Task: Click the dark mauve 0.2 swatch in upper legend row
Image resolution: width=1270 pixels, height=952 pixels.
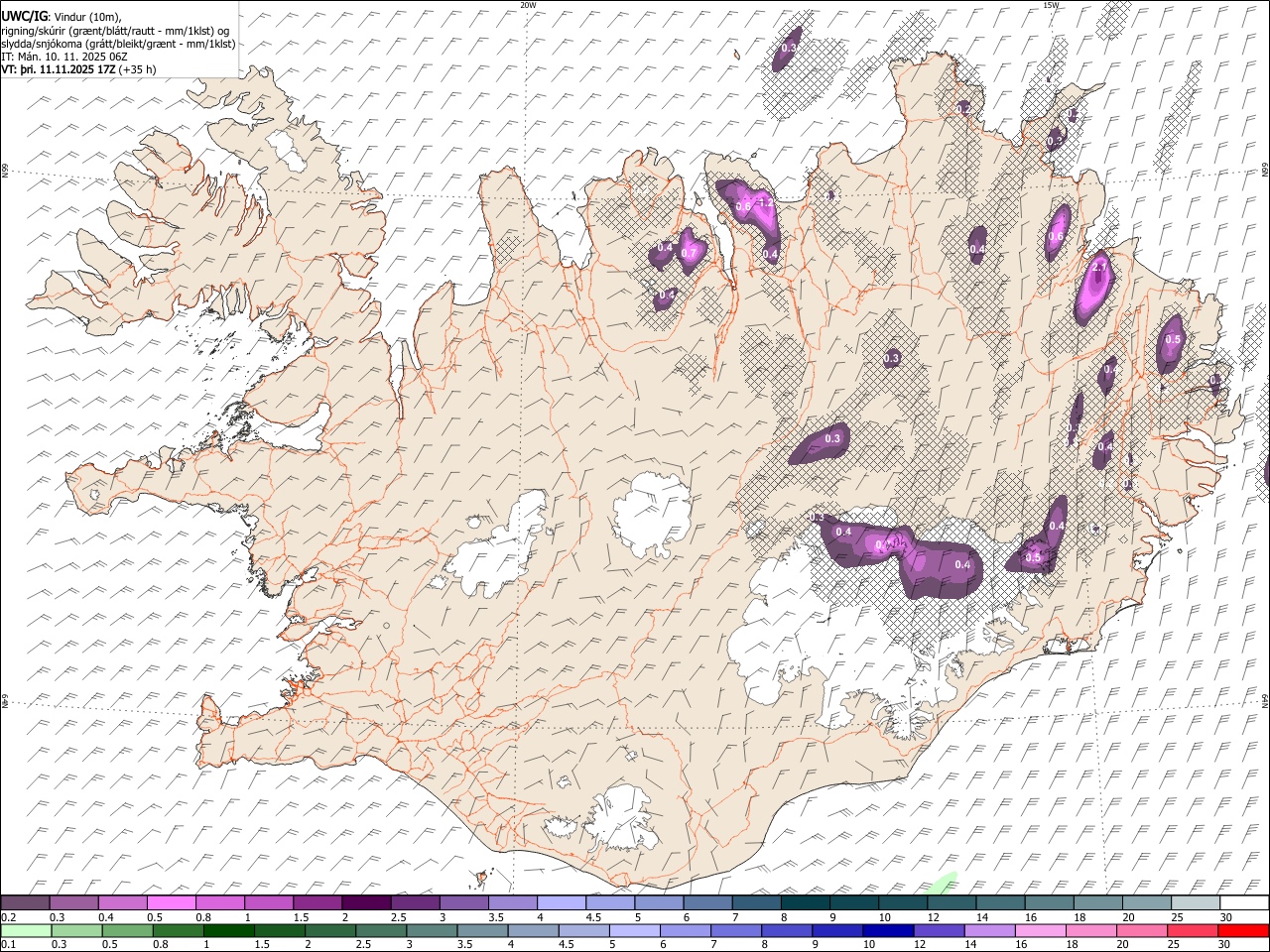Action: [25, 902]
